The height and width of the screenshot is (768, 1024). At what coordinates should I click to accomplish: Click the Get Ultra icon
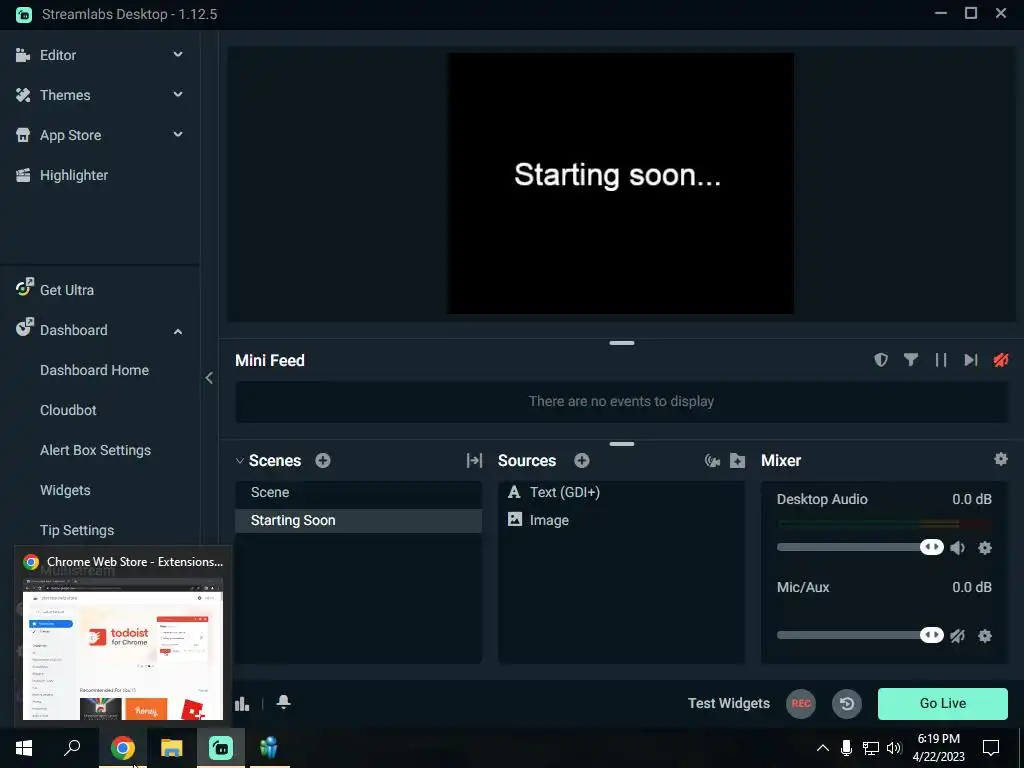[24, 287]
